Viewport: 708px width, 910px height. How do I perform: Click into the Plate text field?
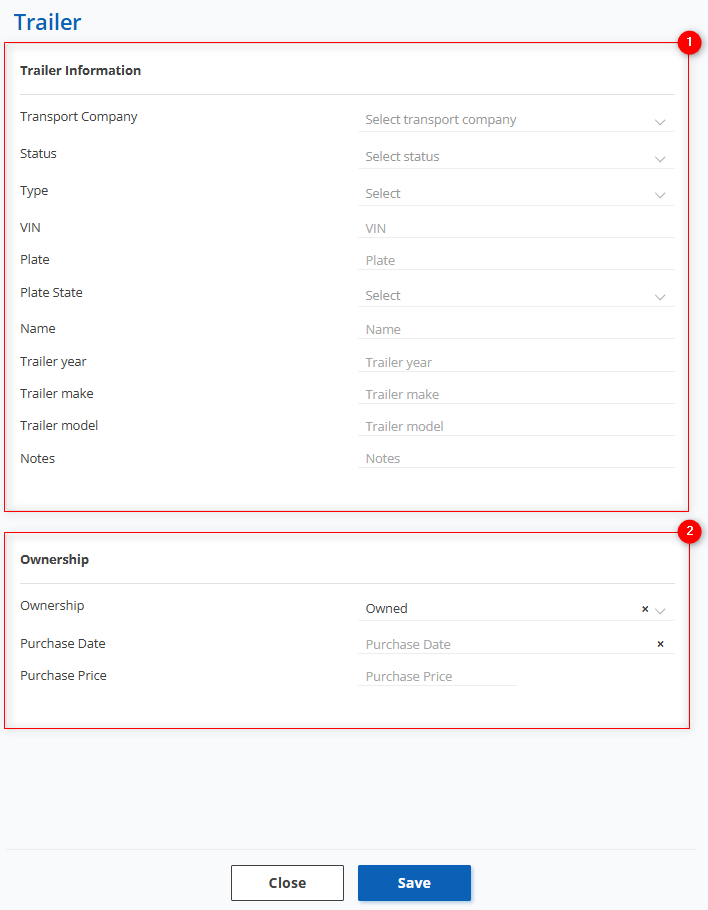point(515,261)
